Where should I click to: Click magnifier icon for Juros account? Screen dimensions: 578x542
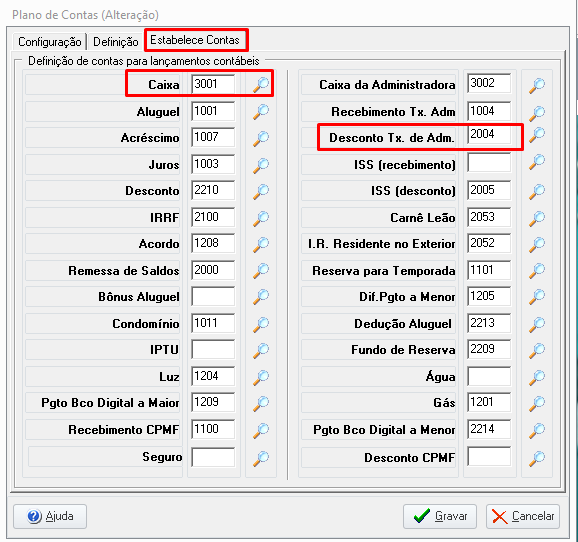(261, 165)
